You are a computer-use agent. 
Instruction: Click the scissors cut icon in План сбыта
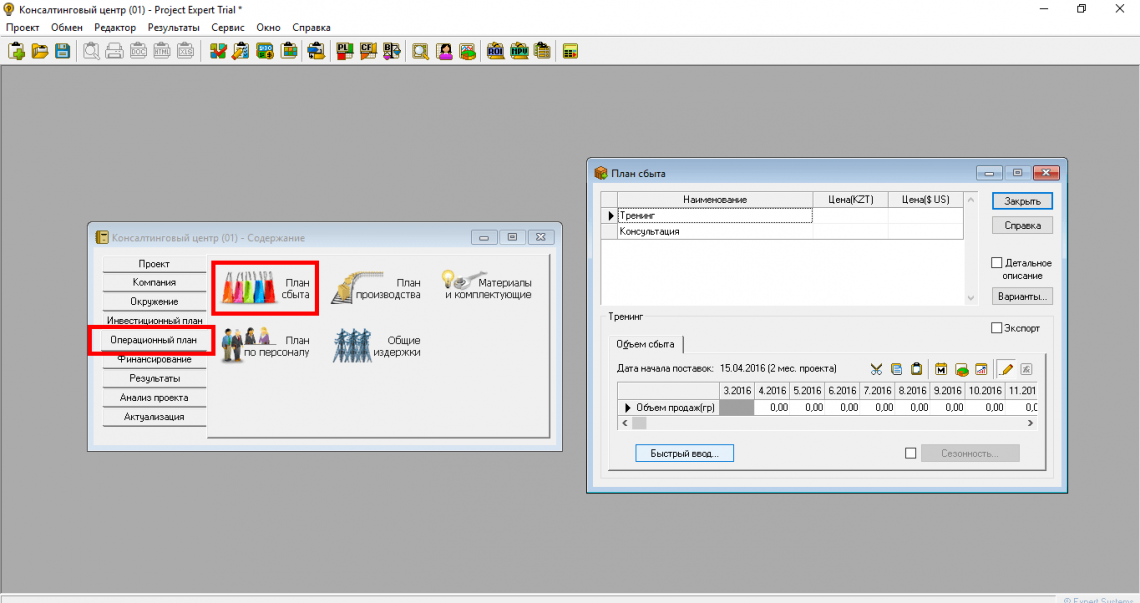pos(876,369)
